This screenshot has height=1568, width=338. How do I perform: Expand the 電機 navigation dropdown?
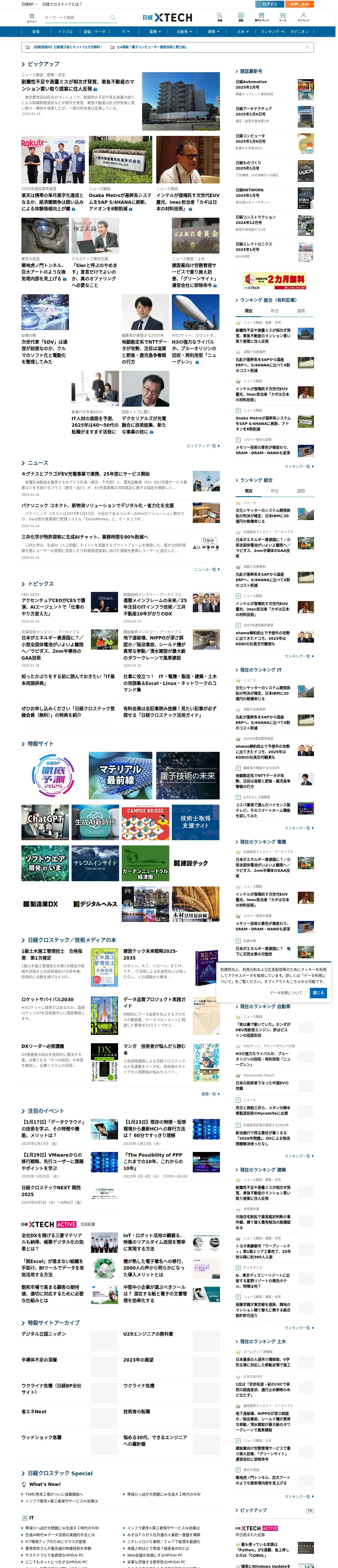(155, 32)
